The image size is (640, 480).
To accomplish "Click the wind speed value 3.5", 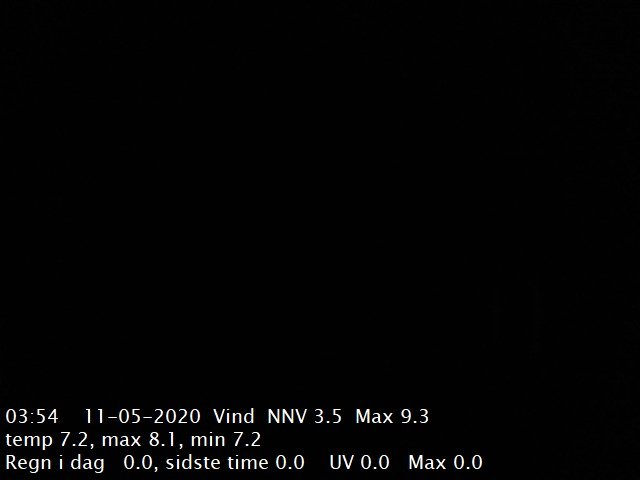I will pyautogui.click(x=328, y=417).
